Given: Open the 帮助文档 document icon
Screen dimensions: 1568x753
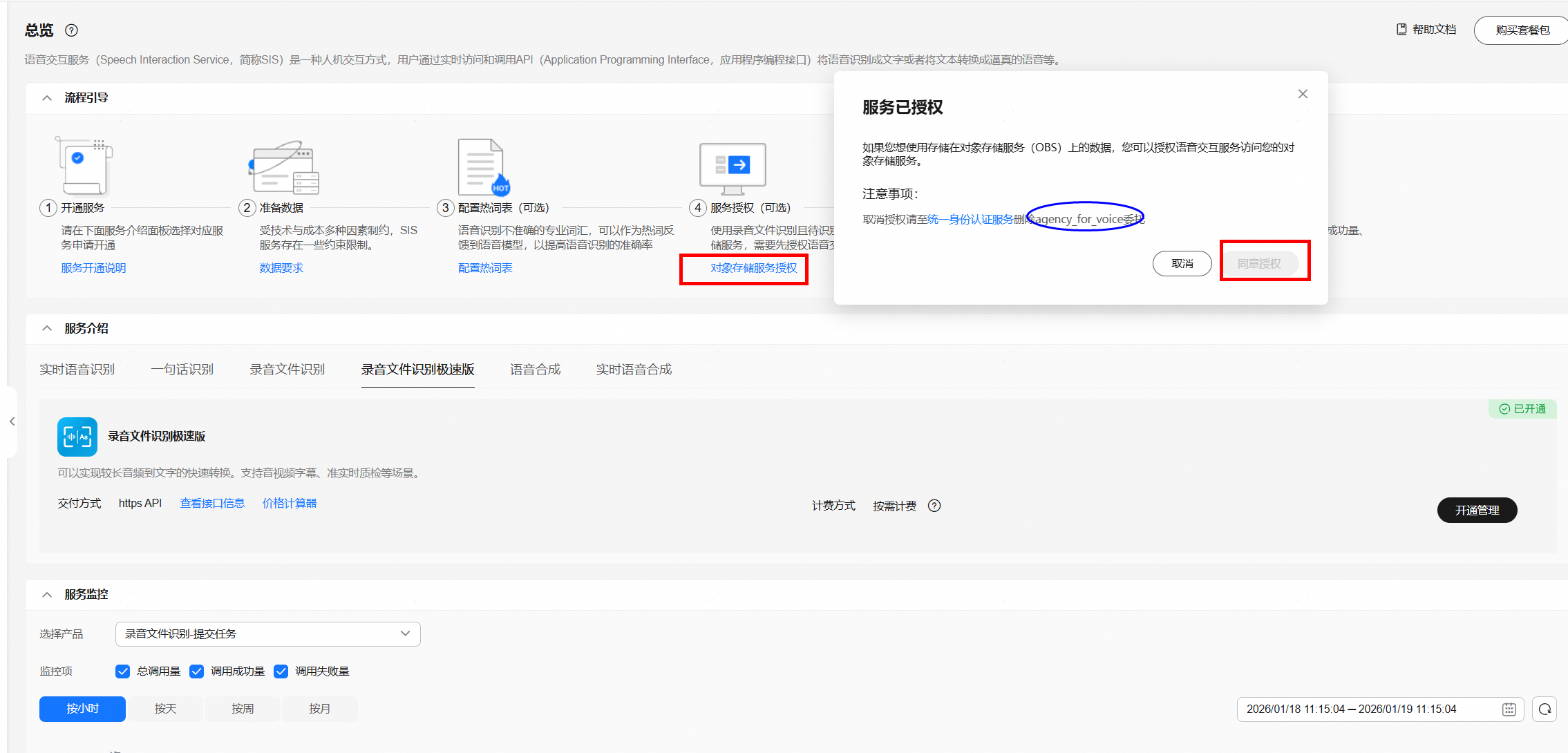Looking at the screenshot, I should point(1401,30).
